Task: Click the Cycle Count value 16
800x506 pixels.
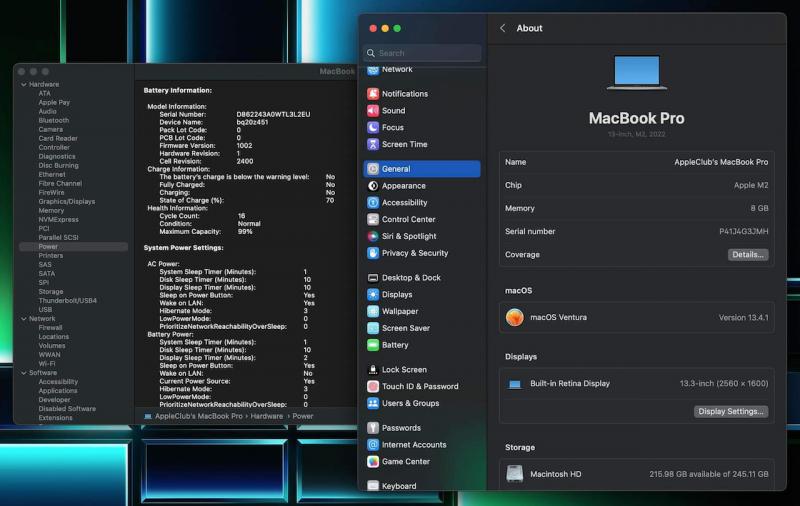Action: click(x=241, y=216)
